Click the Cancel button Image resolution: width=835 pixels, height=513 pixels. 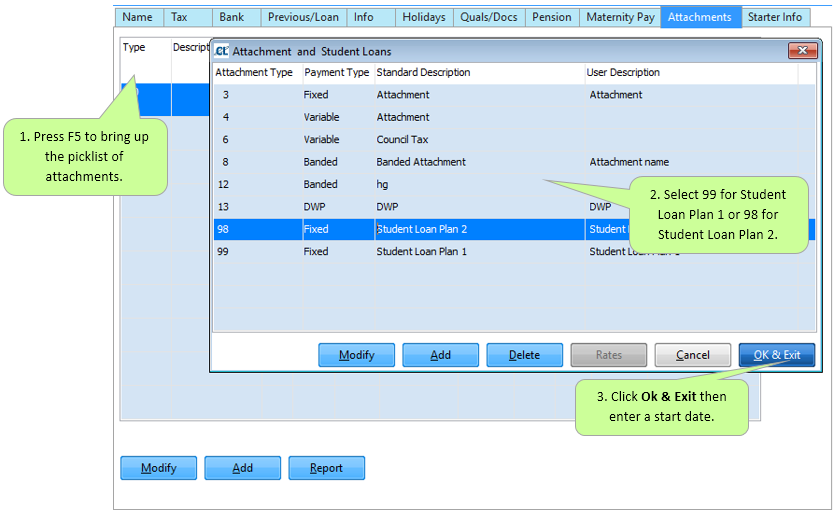click(x=692, y=355)
